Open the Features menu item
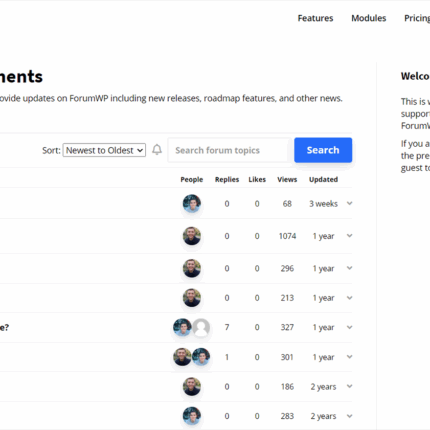The height and width of the screenshot is (430, 430). click(x=315, y=18)
